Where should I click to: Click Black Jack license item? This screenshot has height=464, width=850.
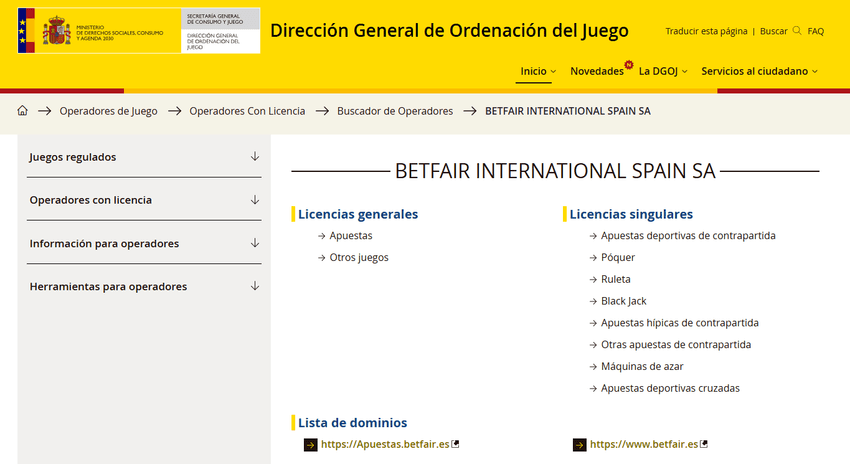(x=623, y=301)
